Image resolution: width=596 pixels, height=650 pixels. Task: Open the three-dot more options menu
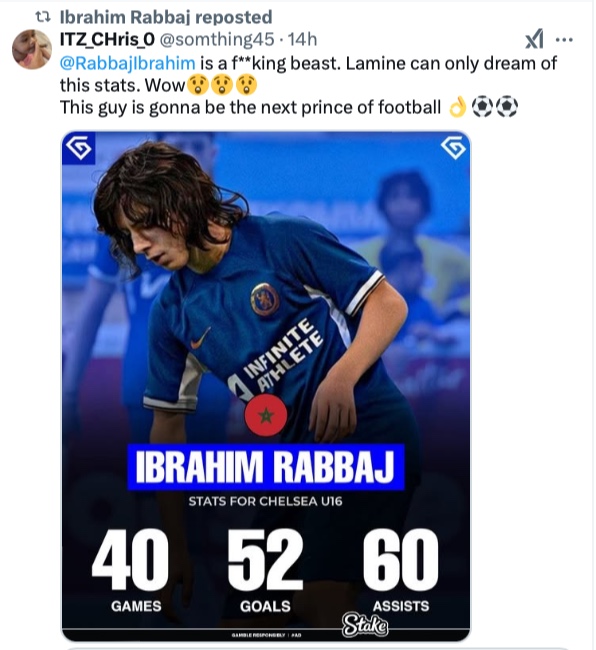pyautogui.click(x=564, y=40)
